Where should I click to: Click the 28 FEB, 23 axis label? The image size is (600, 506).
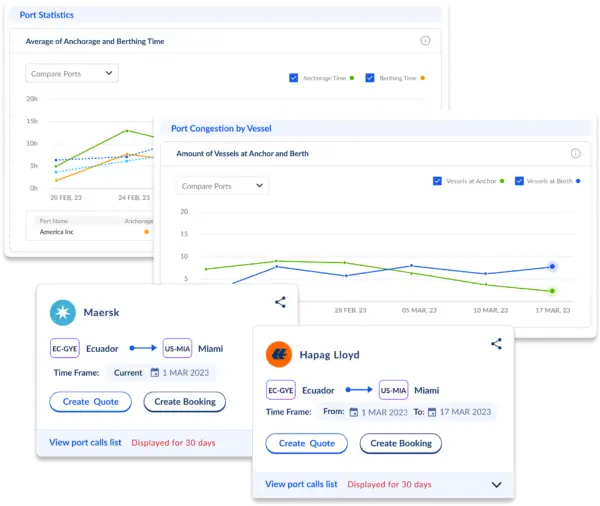point(351,310)
